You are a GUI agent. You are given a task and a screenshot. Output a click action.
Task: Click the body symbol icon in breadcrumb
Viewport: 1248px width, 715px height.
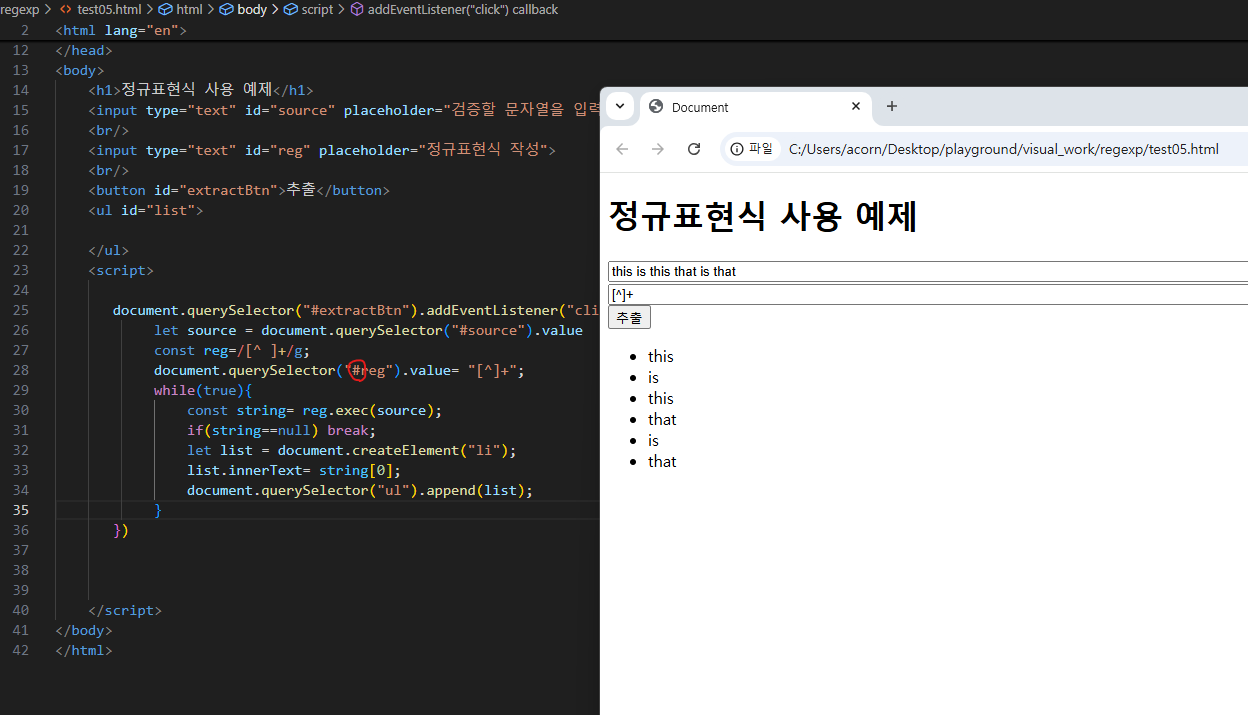227,9
